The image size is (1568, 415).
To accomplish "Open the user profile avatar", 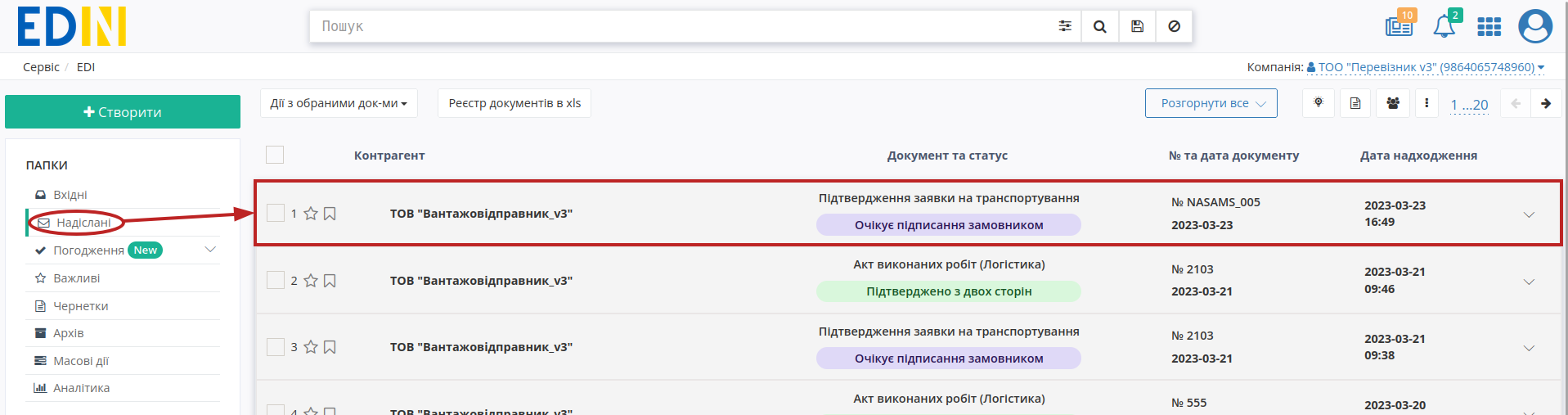I will (x=1535, y=26).
